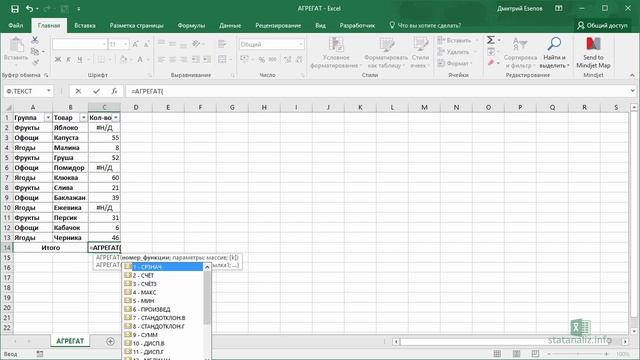Click the Cut scissors icon
640x360 pixels.
[x=35, y=40]
